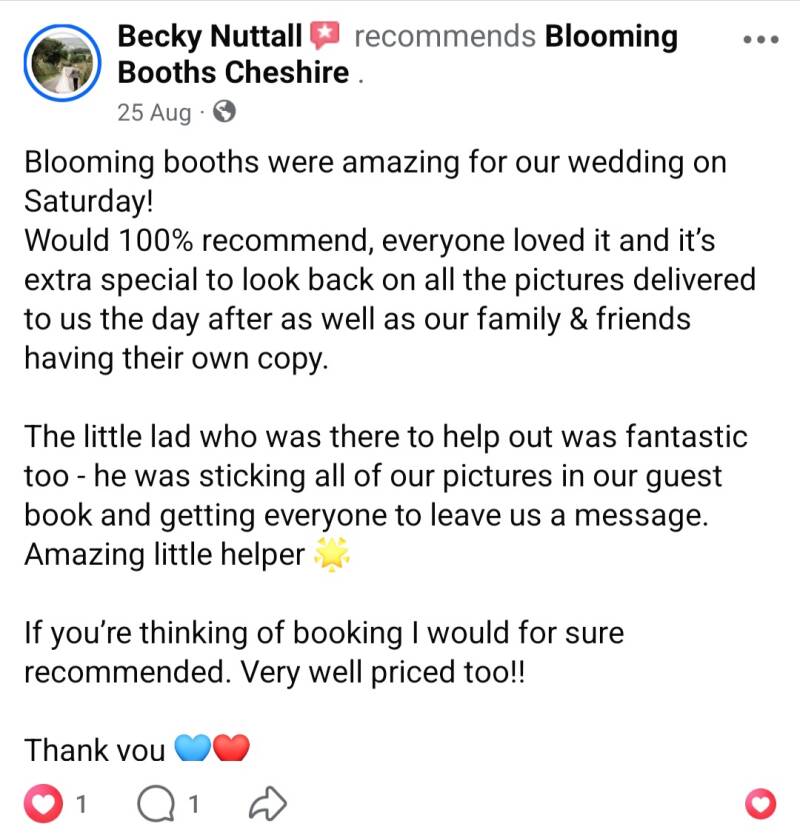The image size is (800, 838).
Task: Open Becky Nuttall's profile picture
Action: coord(62,61)
